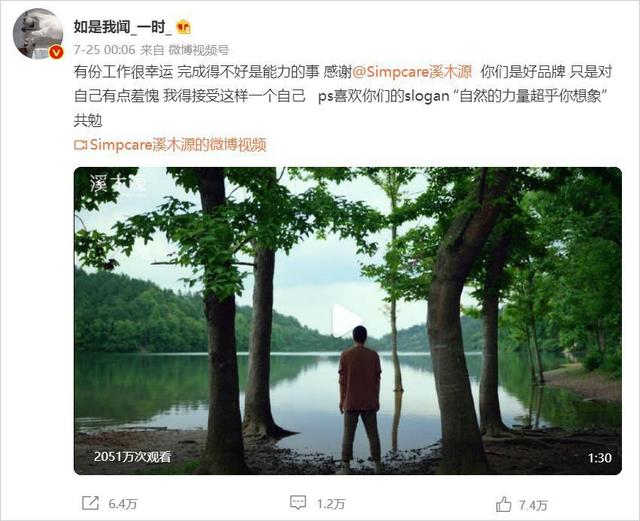The height and width of the screenshot is (521, 640).
Task: Open comments with the speech bubble icon
Action: [298, 503]
